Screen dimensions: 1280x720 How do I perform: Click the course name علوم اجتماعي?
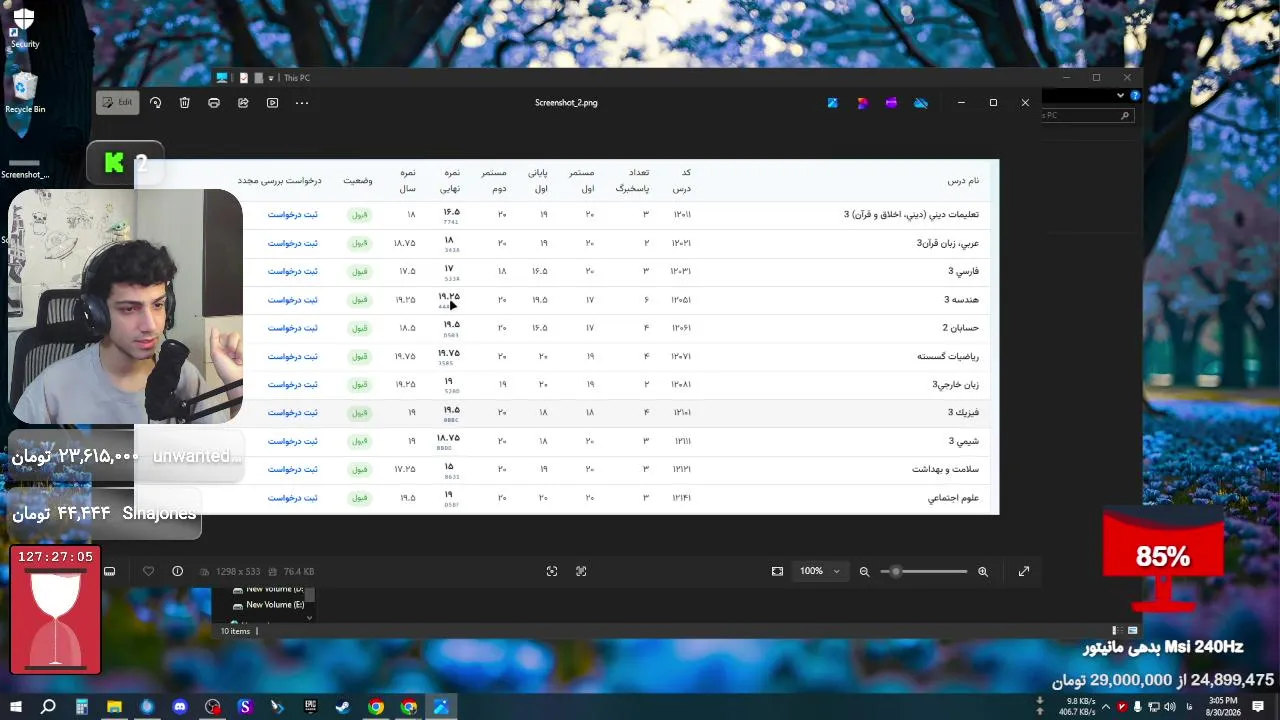[953, 498]
